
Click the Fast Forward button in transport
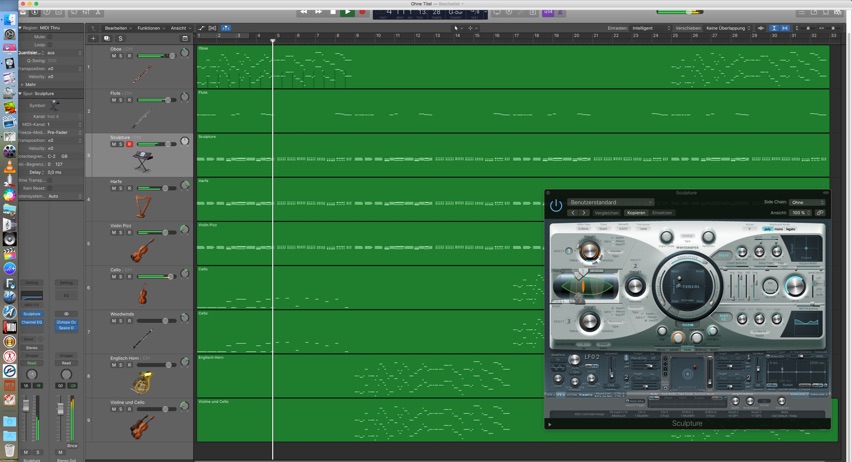pyautogui.click(x=318, y=12)
